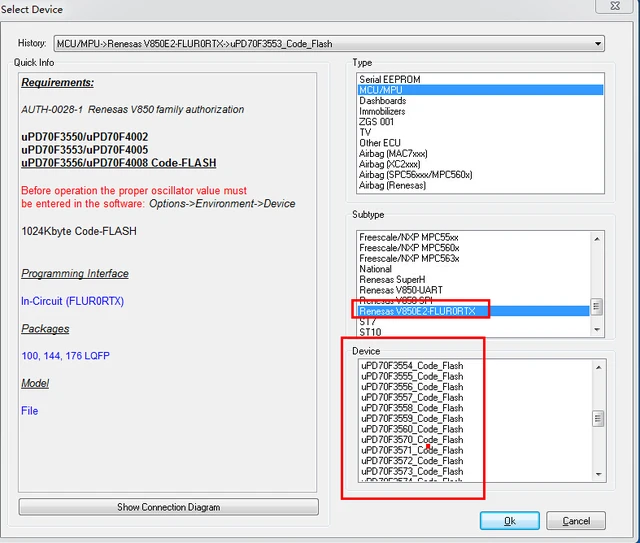This screenshot has height=543, width=640.
Task: Click uPD70F3550/uPD70F4002 line
Action: pos(84,137)
